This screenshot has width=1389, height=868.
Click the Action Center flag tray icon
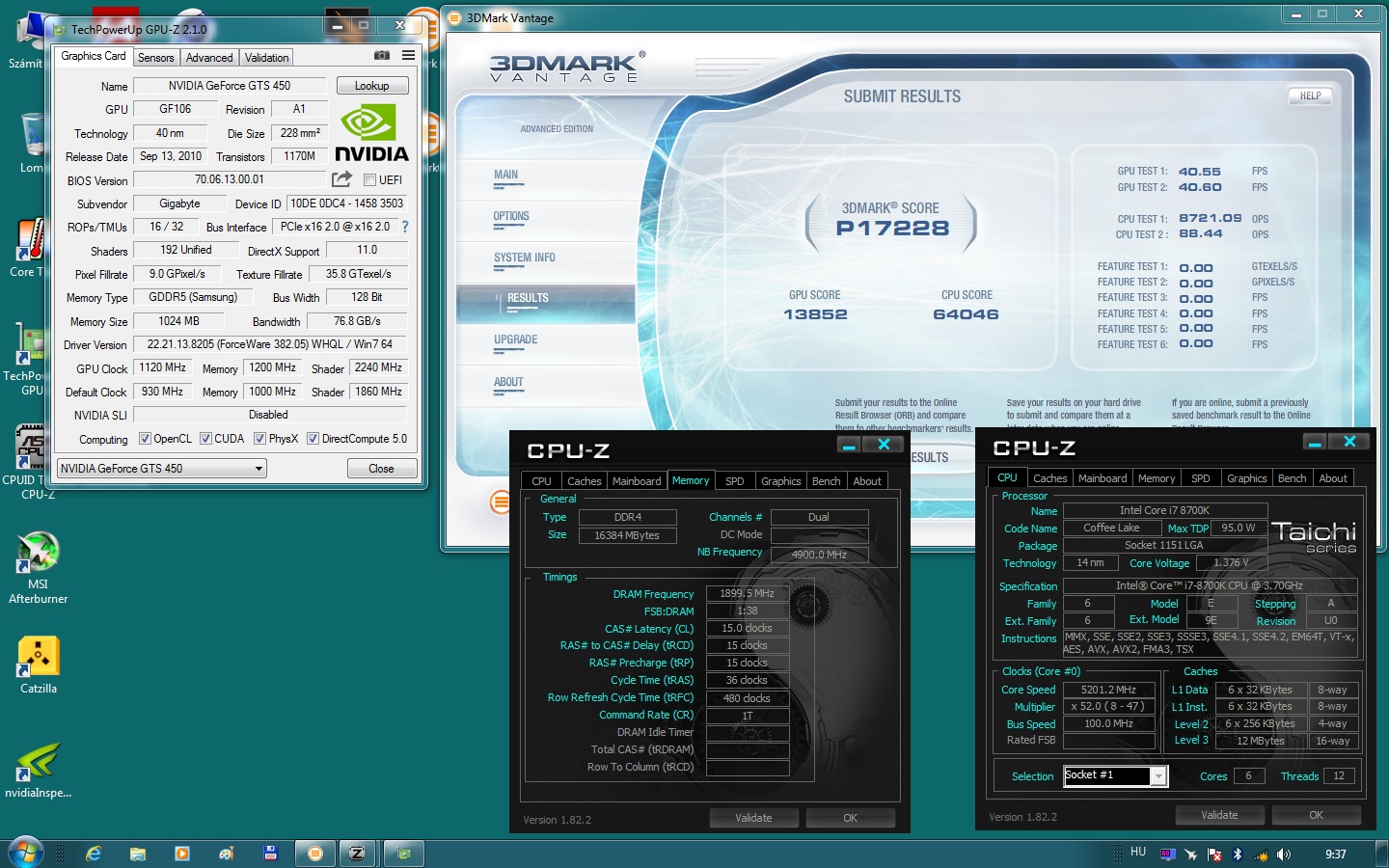[1214, 854]
